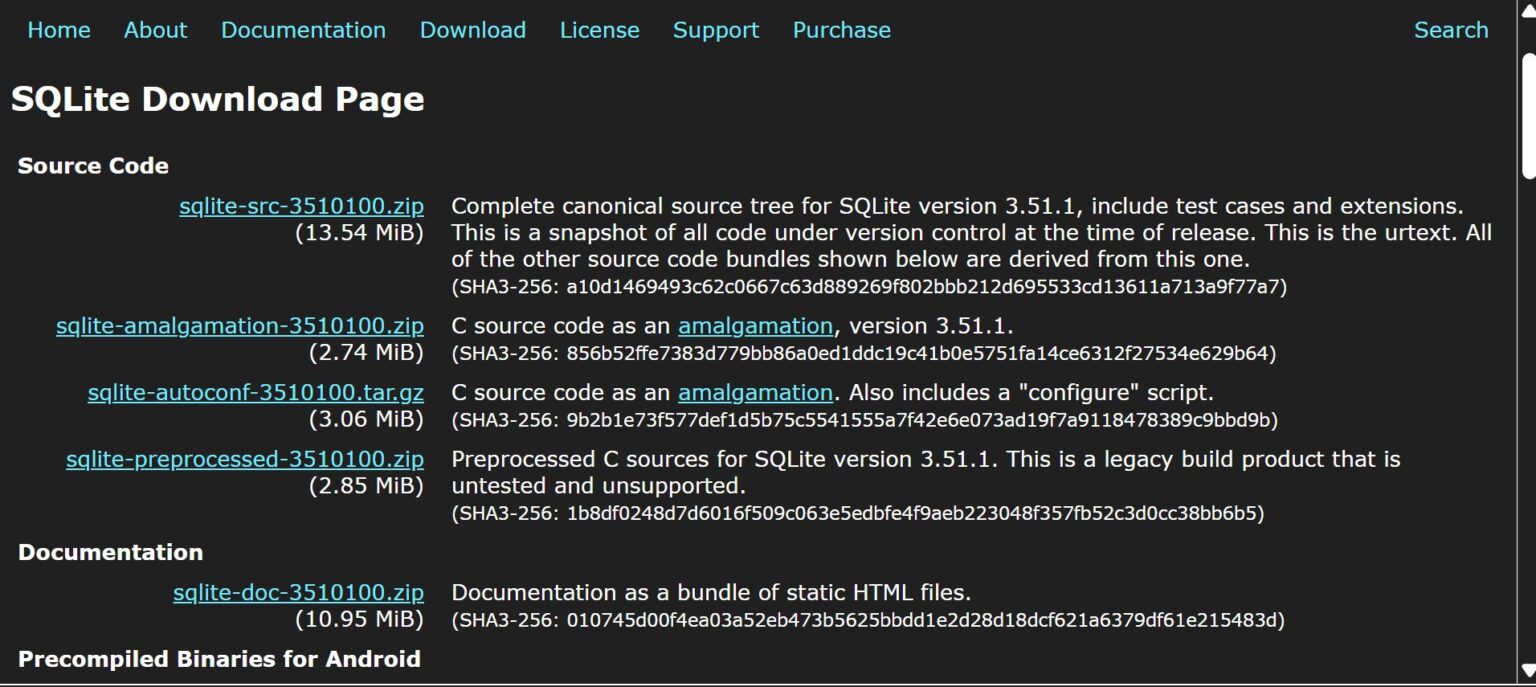Activate the Search option
Viewport: 1536px width, 687px height.
[x=1451, y=30]
